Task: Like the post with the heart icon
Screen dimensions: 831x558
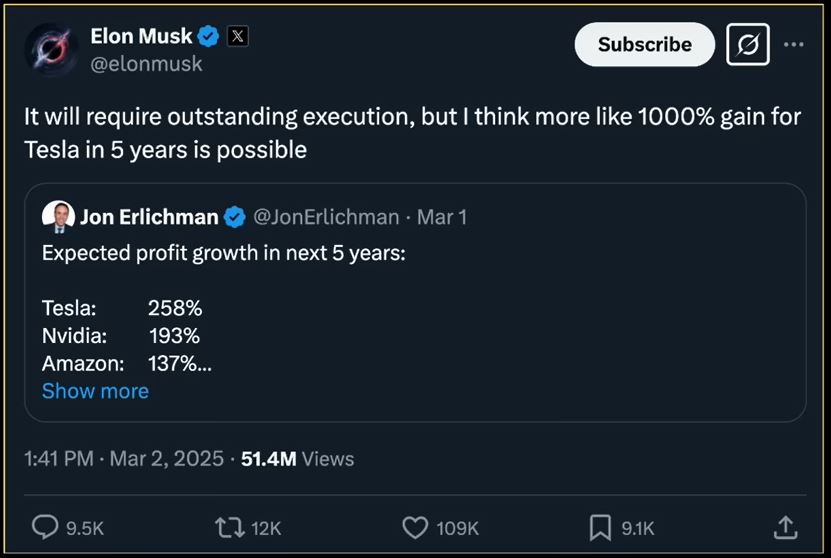Action: [415, 527]
